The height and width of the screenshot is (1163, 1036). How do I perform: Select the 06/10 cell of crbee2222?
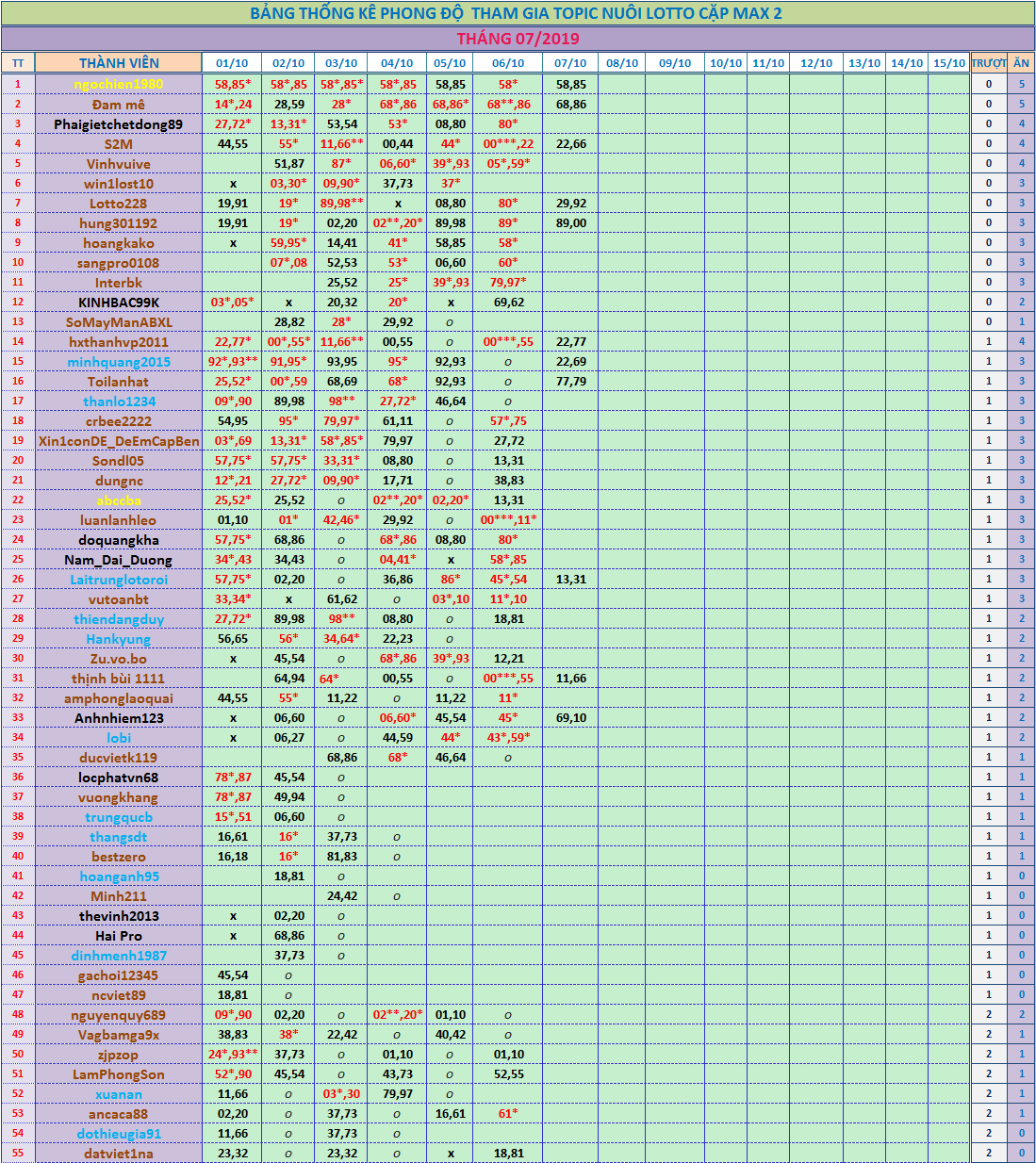[508, 420]
